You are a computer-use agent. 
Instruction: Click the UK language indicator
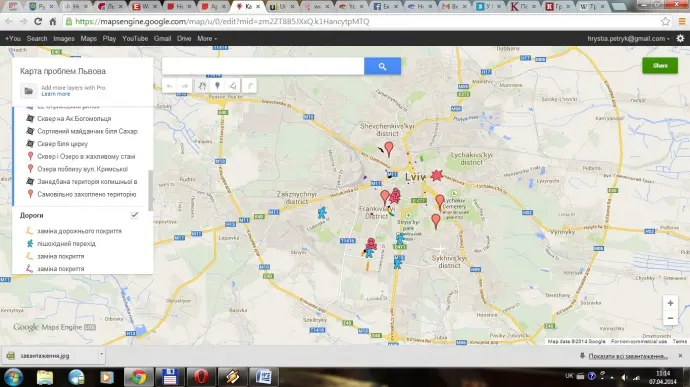tap(569, 376)
